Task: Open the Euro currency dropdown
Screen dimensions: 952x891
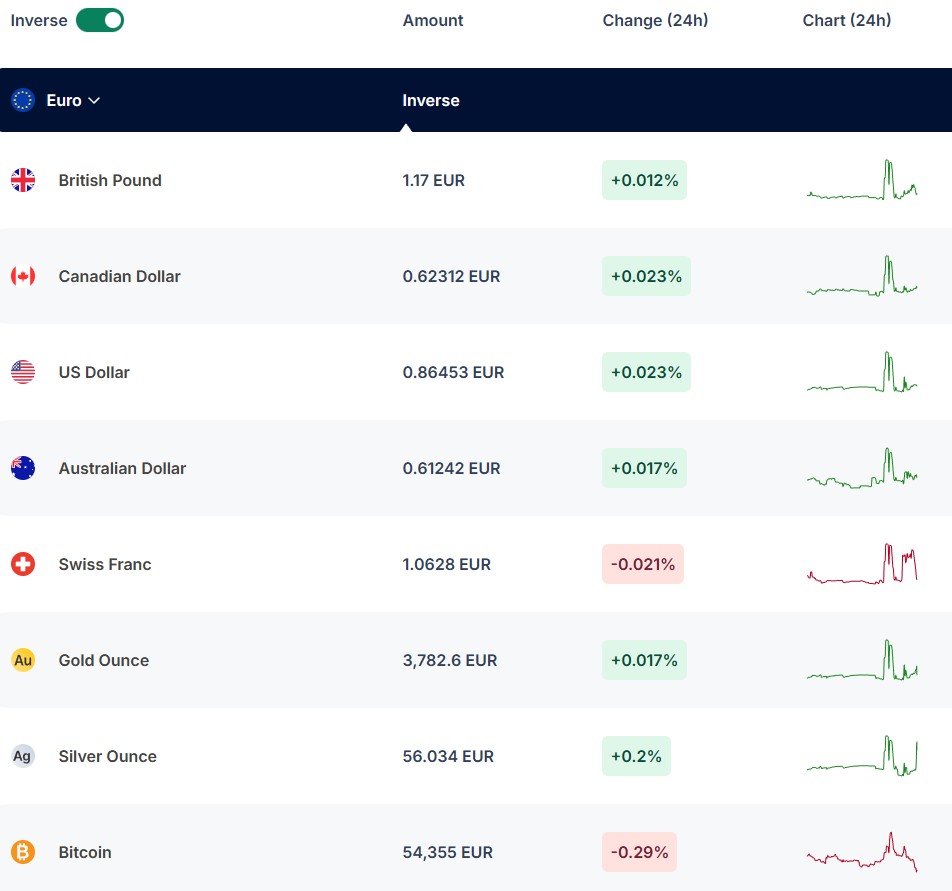Action: 73,100
